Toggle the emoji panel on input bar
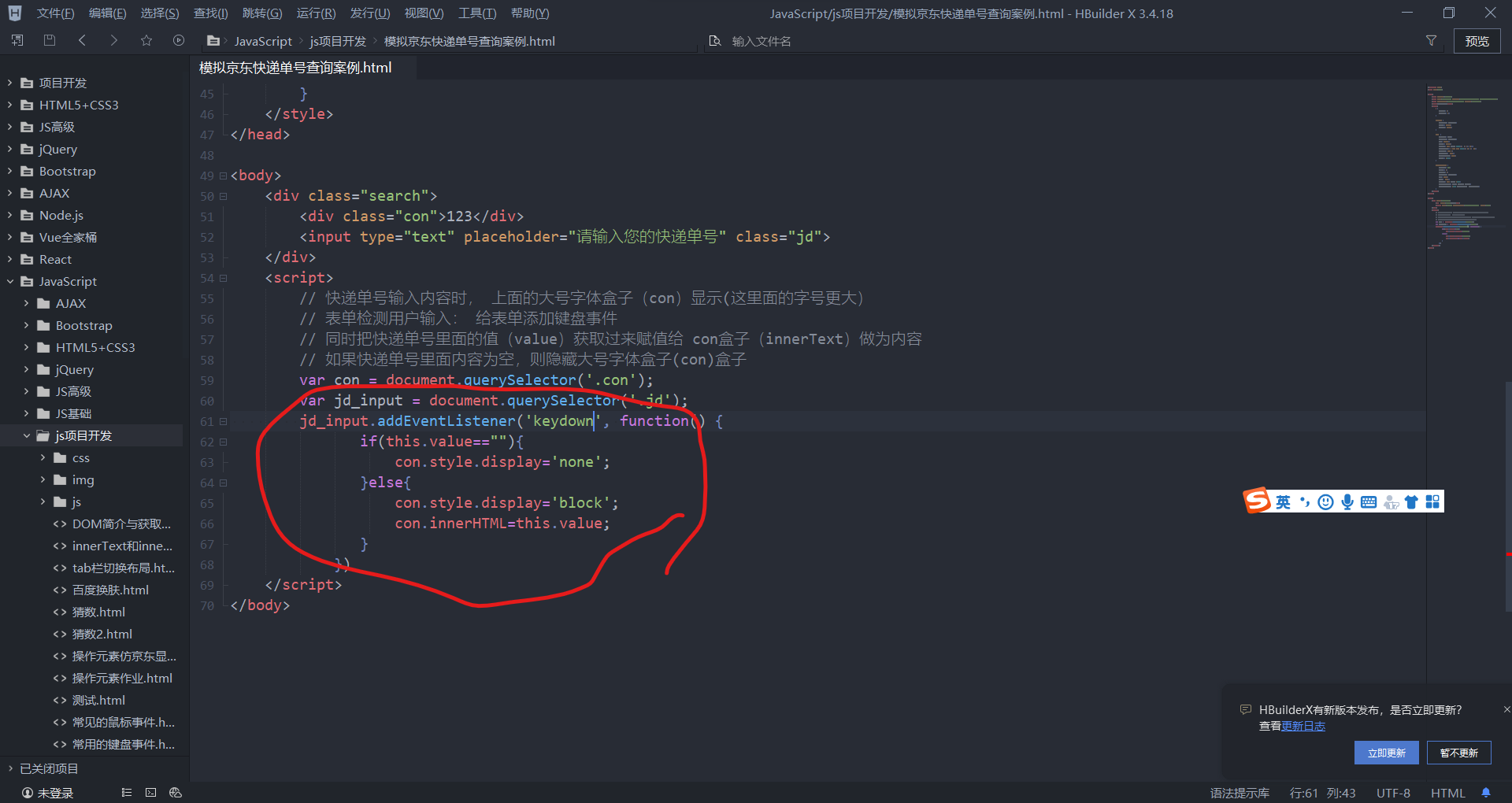The height and width of the screenshot is (803, 1512). [1325, 501]
